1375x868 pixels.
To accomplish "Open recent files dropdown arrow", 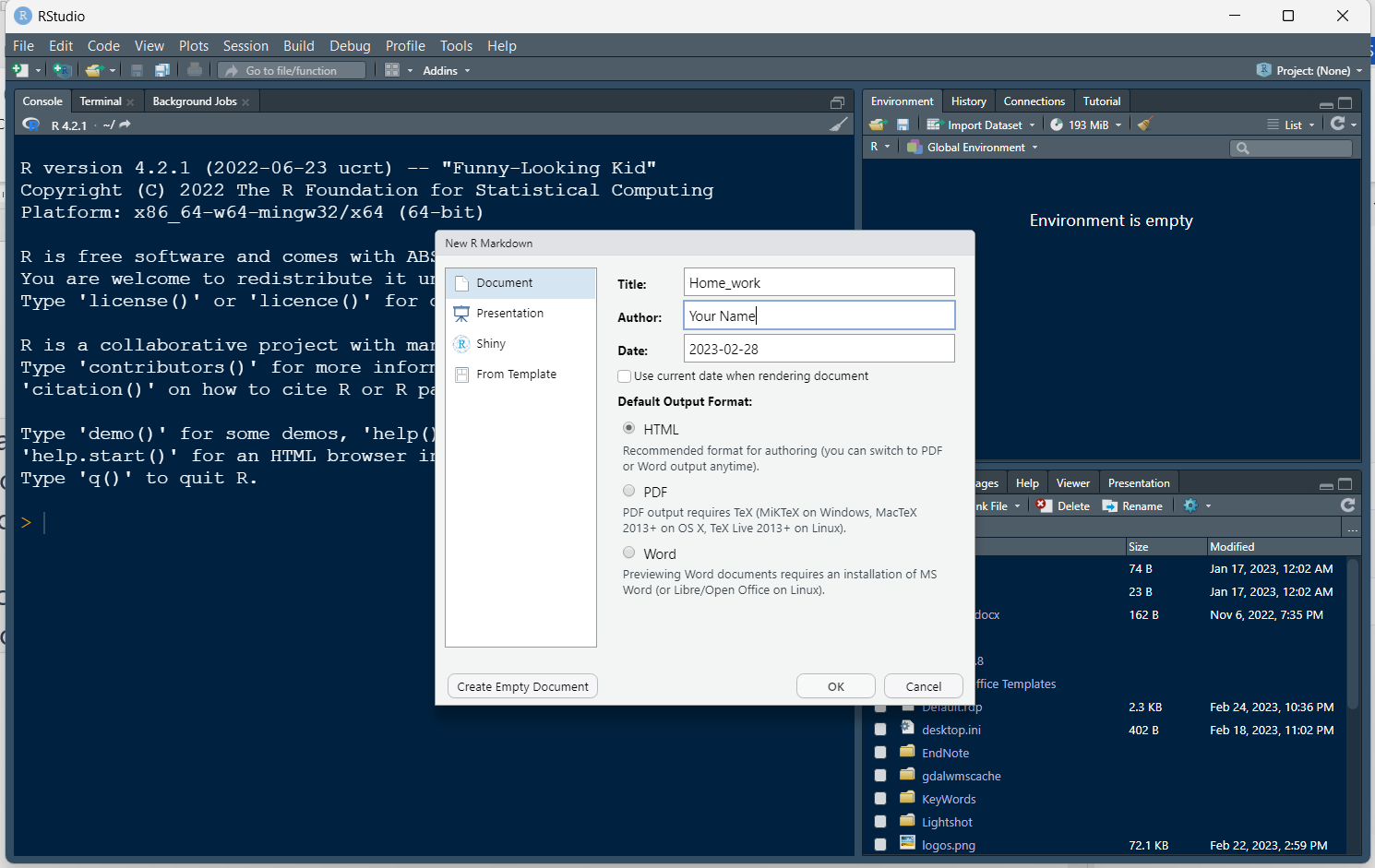I will click(x=113, y=71).
